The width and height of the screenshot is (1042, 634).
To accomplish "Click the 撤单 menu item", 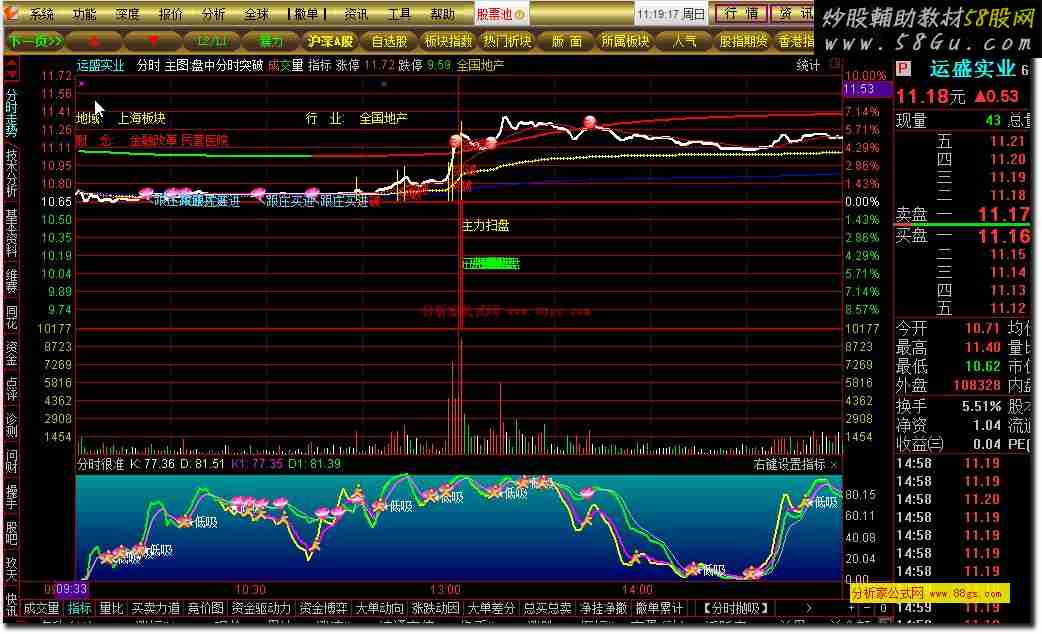I will pos(307,13).
